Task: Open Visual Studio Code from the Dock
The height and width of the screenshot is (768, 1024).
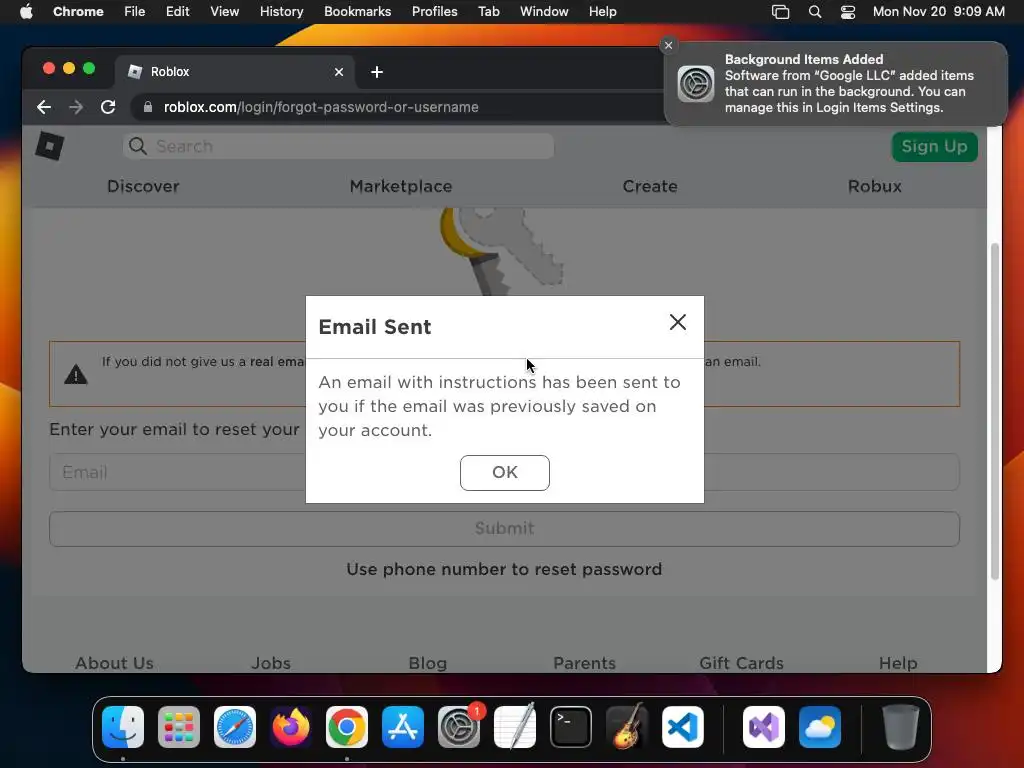Action: click(x=682, y=727)
